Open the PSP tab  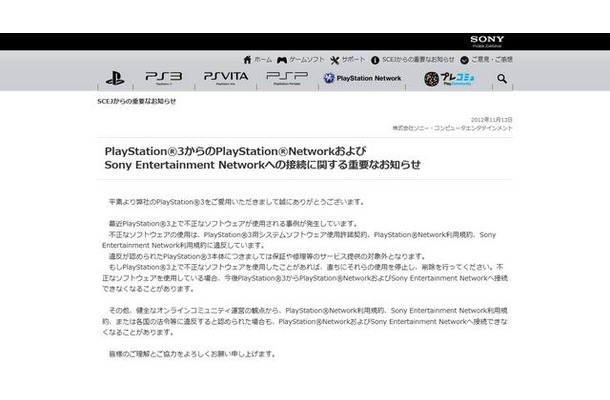click(x=287, y=78)
